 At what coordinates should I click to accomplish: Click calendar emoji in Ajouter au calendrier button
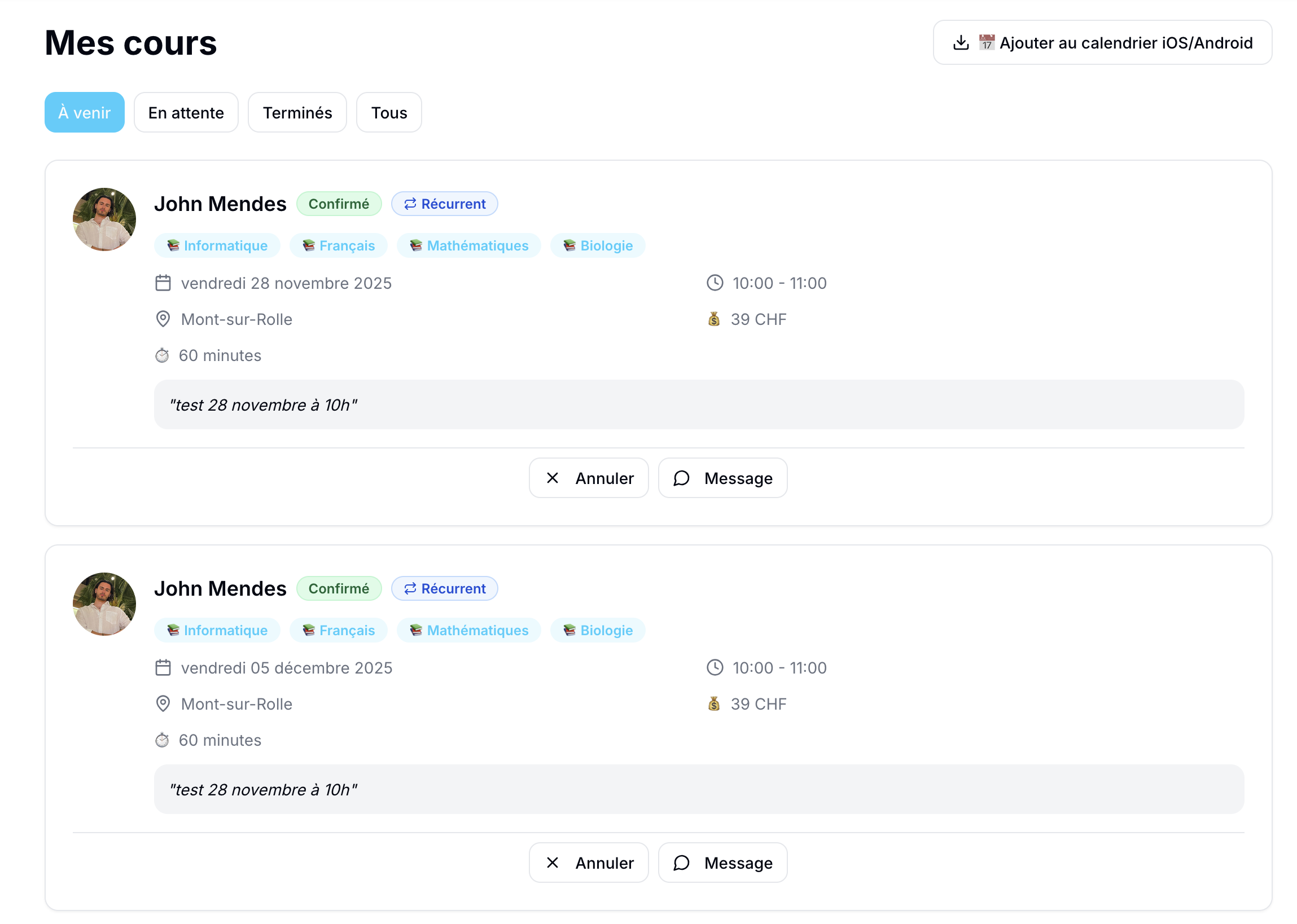click(x=985, y=43)
